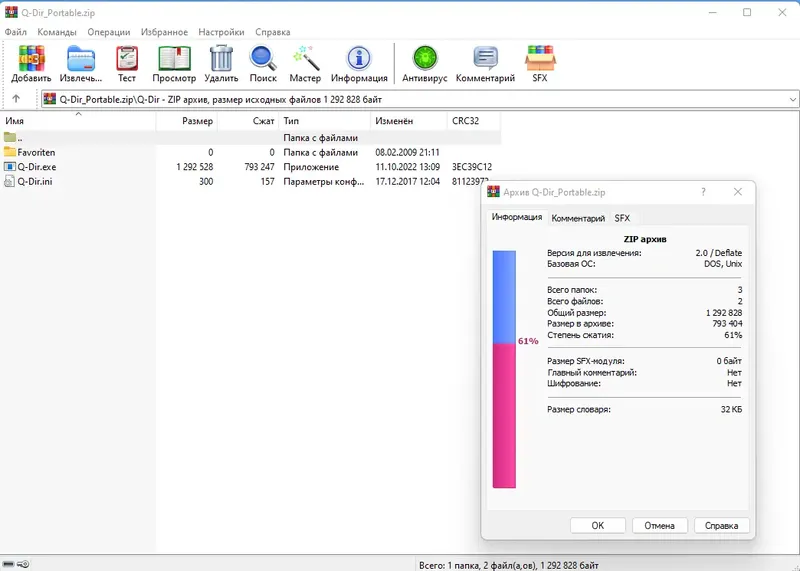800x571 pixels.
Task: Sort by the Сжат column header
Action: click(248, 121)
